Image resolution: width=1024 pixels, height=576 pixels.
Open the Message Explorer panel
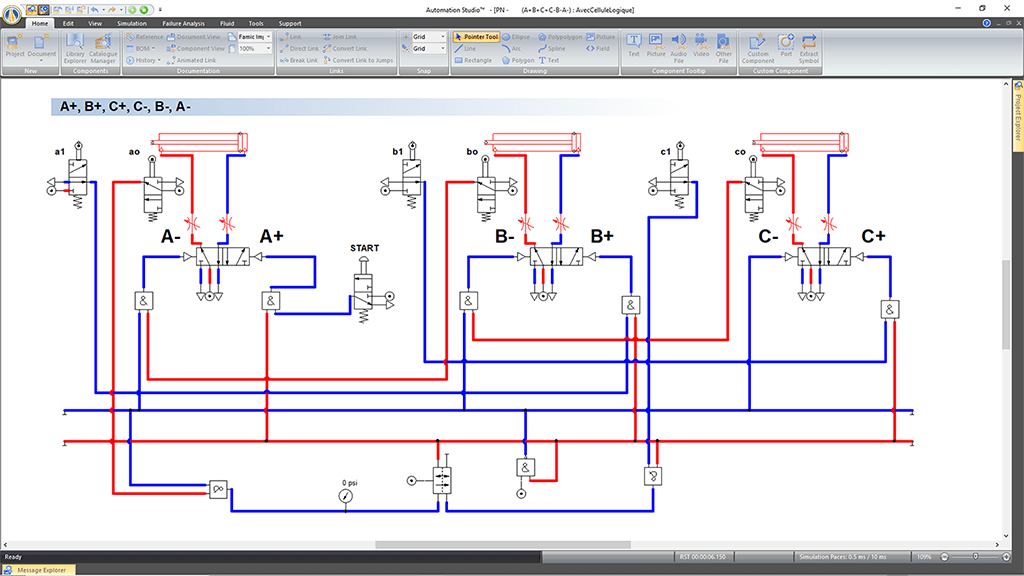pyautogui.click(x=42, y=569)
